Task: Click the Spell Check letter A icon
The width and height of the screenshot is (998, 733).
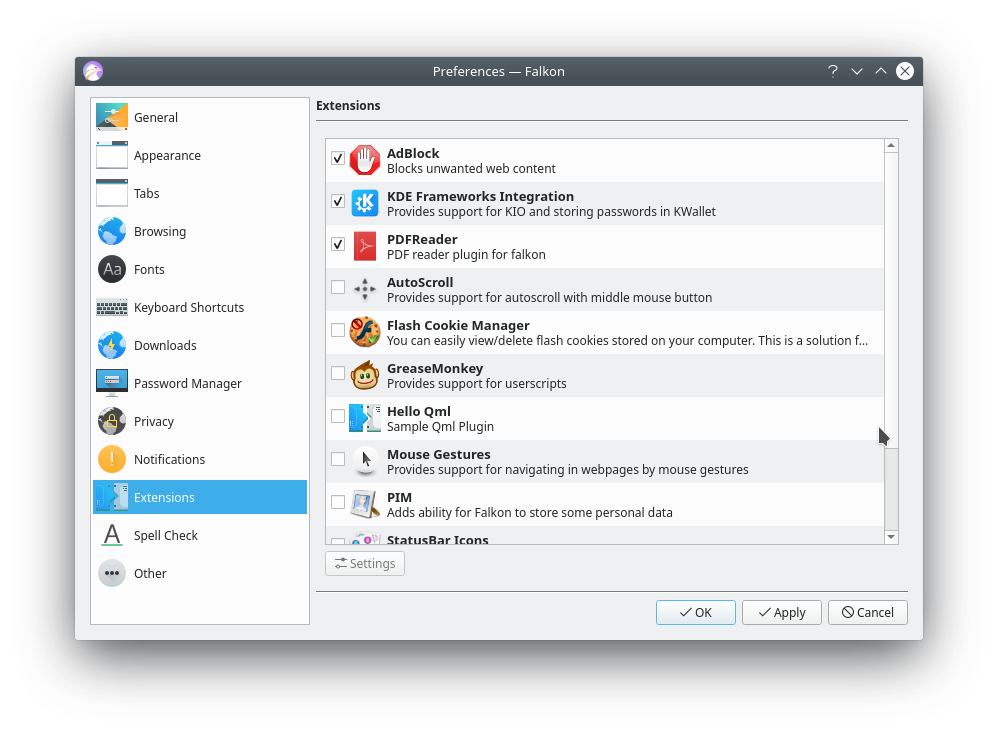Action: pos(112,535)
